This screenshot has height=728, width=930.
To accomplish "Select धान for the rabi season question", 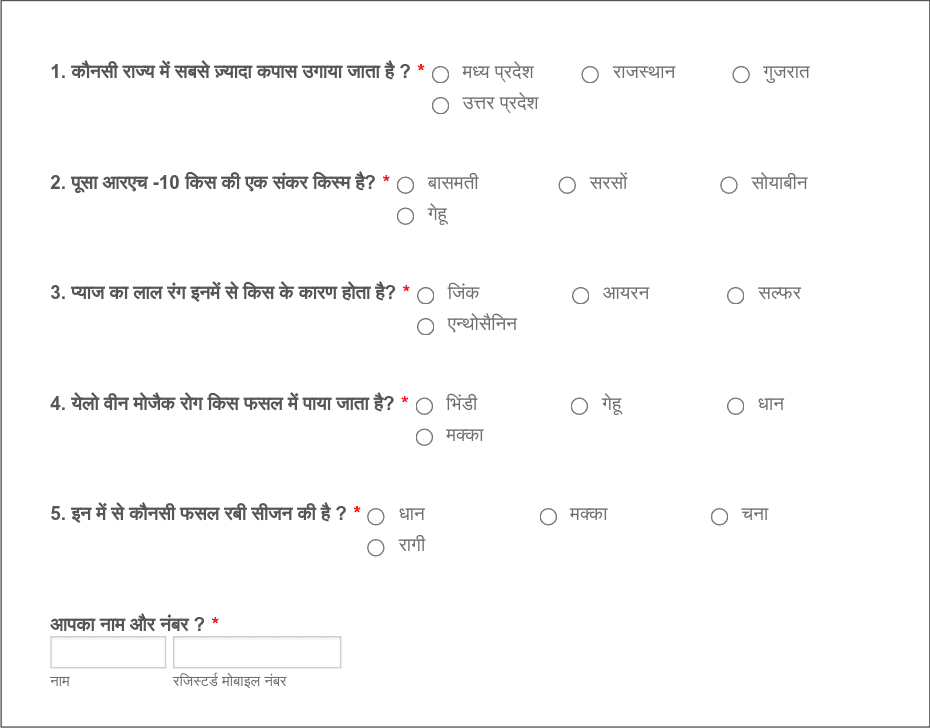I will (376, 515).
